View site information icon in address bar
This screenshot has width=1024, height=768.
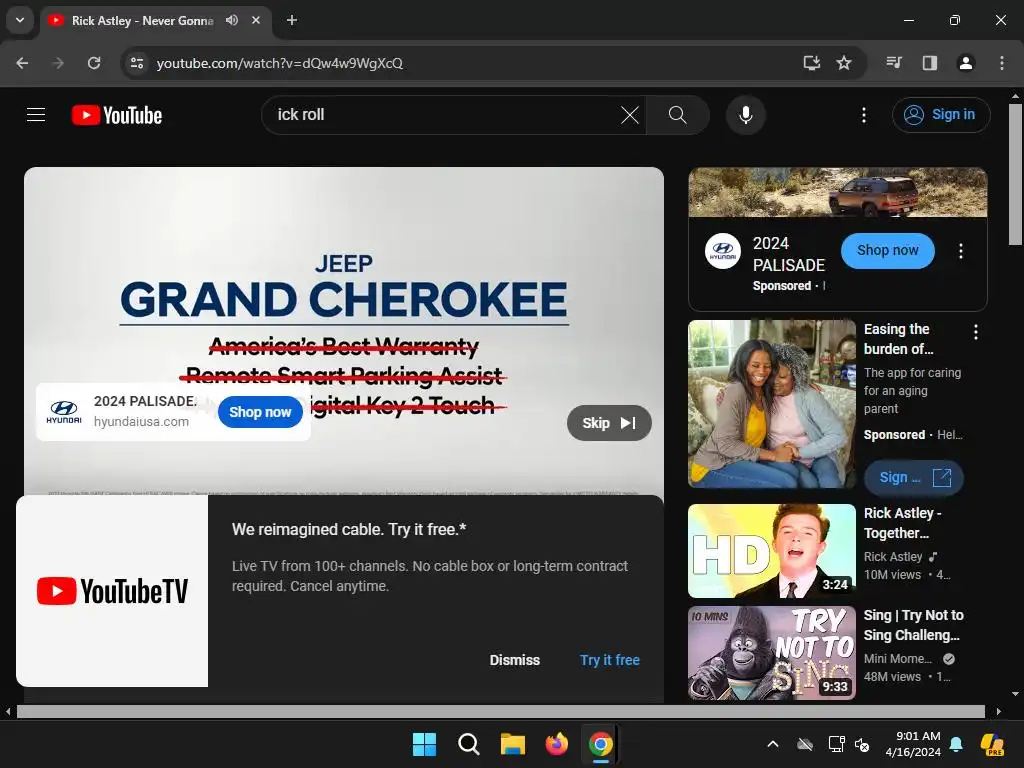tap(136, 63)
